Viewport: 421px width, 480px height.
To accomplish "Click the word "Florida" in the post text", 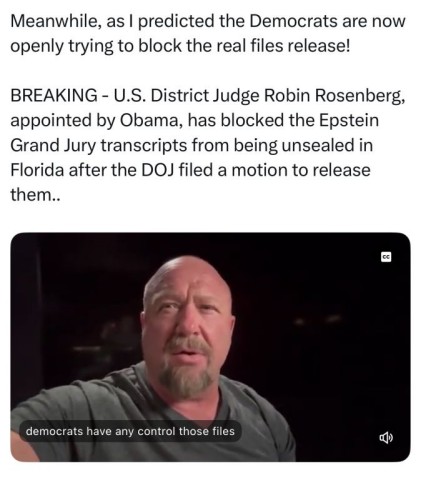I will click(x=37, y=170).
